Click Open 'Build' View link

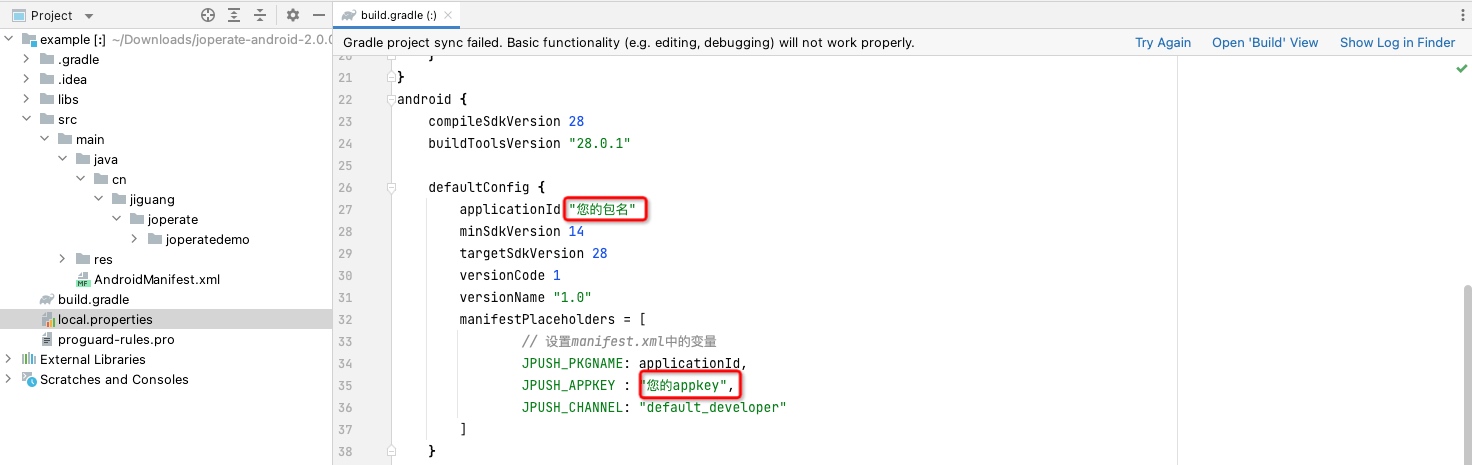click(1264, 42)
